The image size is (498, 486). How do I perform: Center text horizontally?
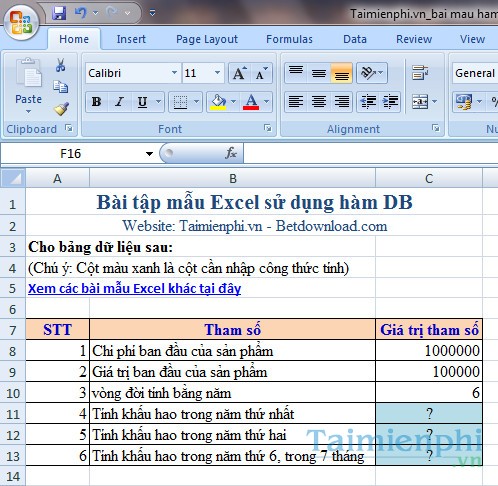[319, 102]
